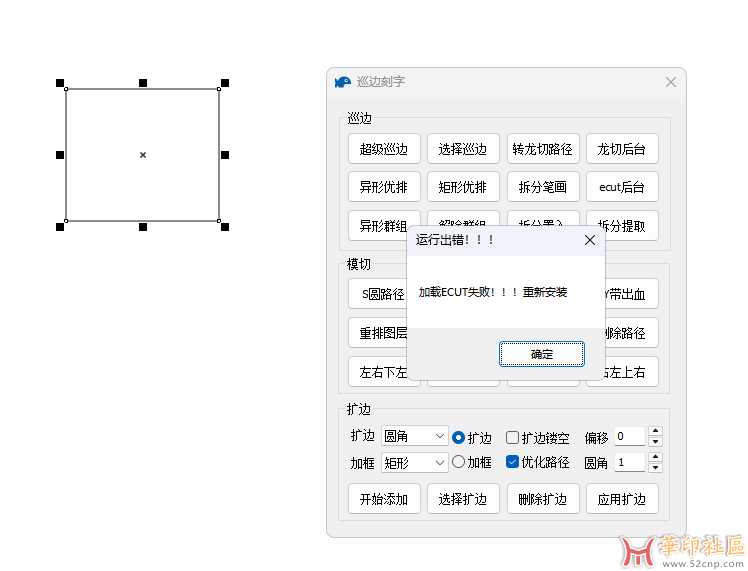Close the 巡边刻字 panel window
The width and height of the screenshot is (748, 571).
tap(671, 82)
